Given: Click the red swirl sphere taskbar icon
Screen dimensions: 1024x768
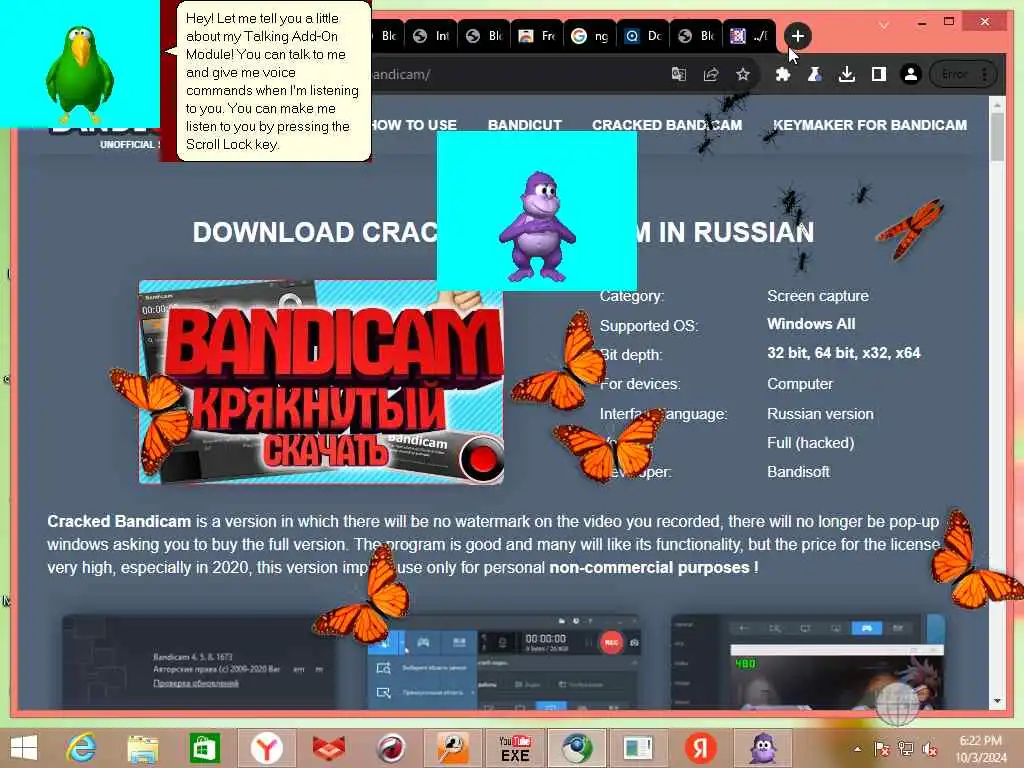Looking at the screenshot, I should pos(391,748).
